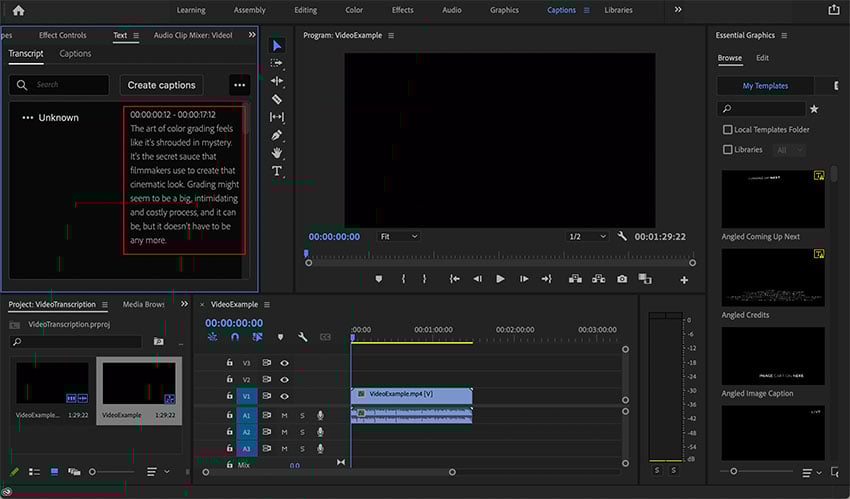The image size is (850, 499).
Task: Click the Home icon
Action: click(18, 10)
